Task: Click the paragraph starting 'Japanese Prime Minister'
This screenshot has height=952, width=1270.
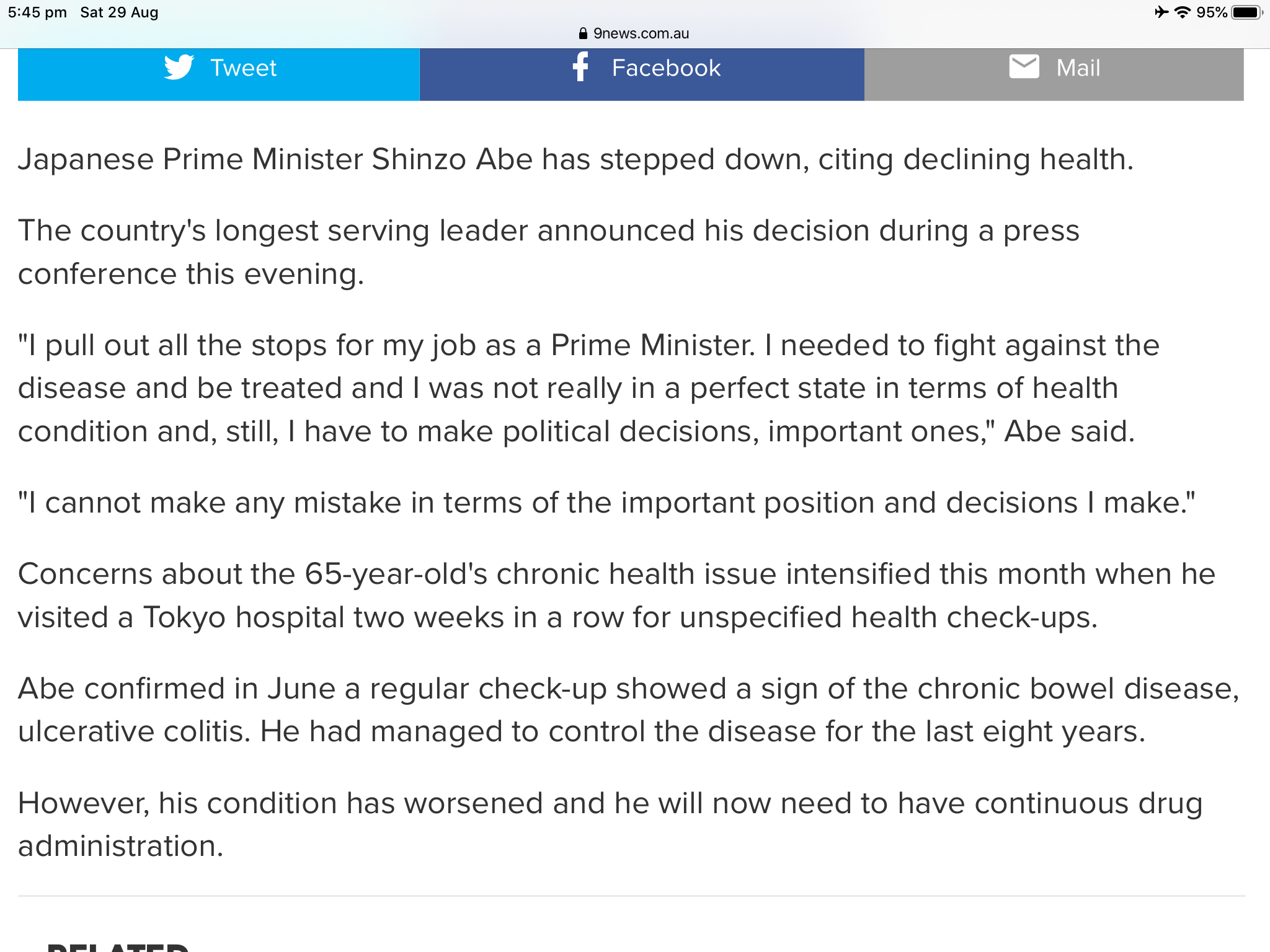Action: pos(575,160)
